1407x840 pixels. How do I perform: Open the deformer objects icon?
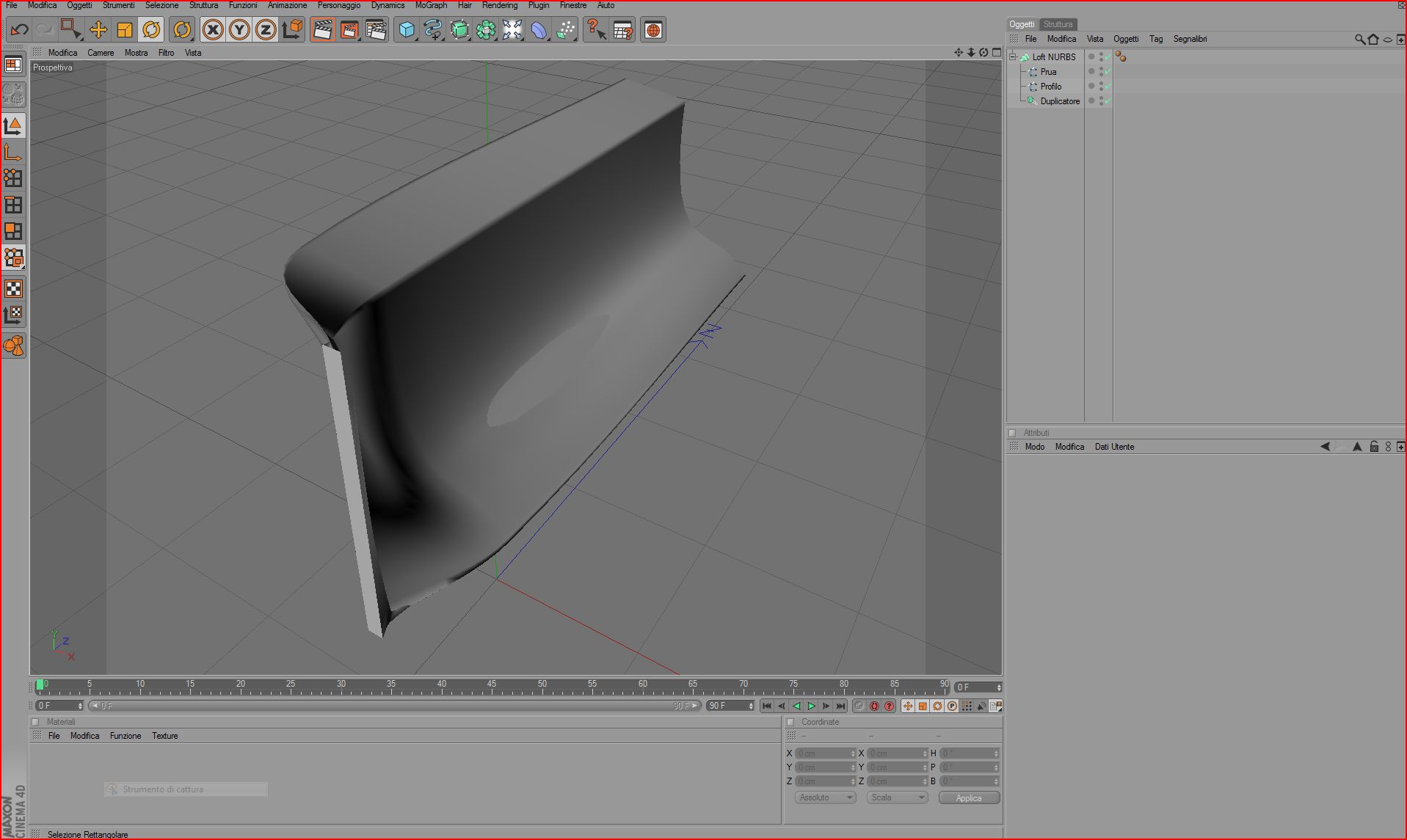(539, 29)
